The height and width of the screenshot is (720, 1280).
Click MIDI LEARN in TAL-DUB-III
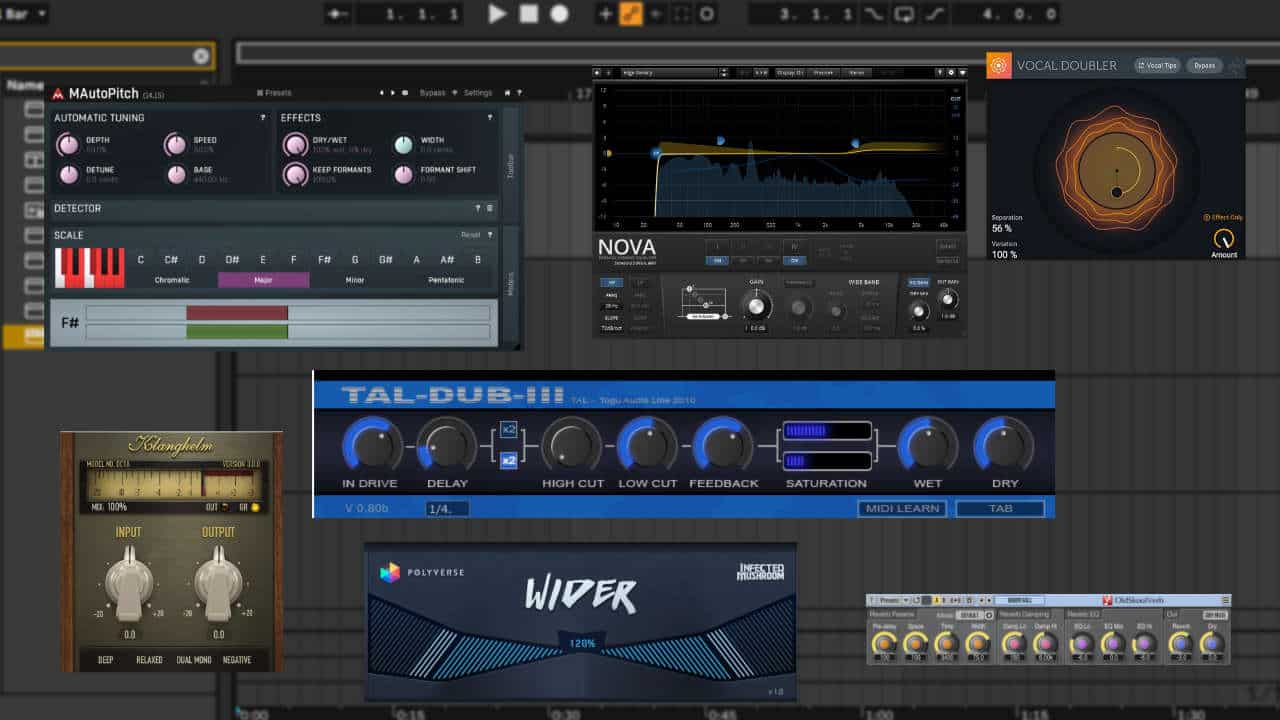click(901, 508)
